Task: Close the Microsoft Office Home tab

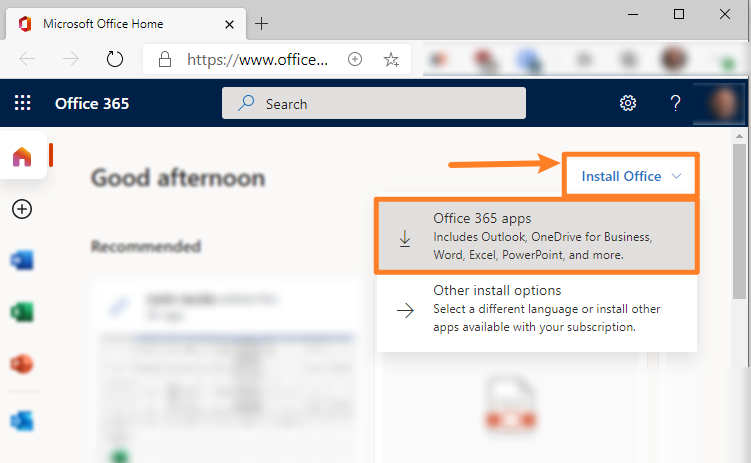Action: tap(229, 24)
